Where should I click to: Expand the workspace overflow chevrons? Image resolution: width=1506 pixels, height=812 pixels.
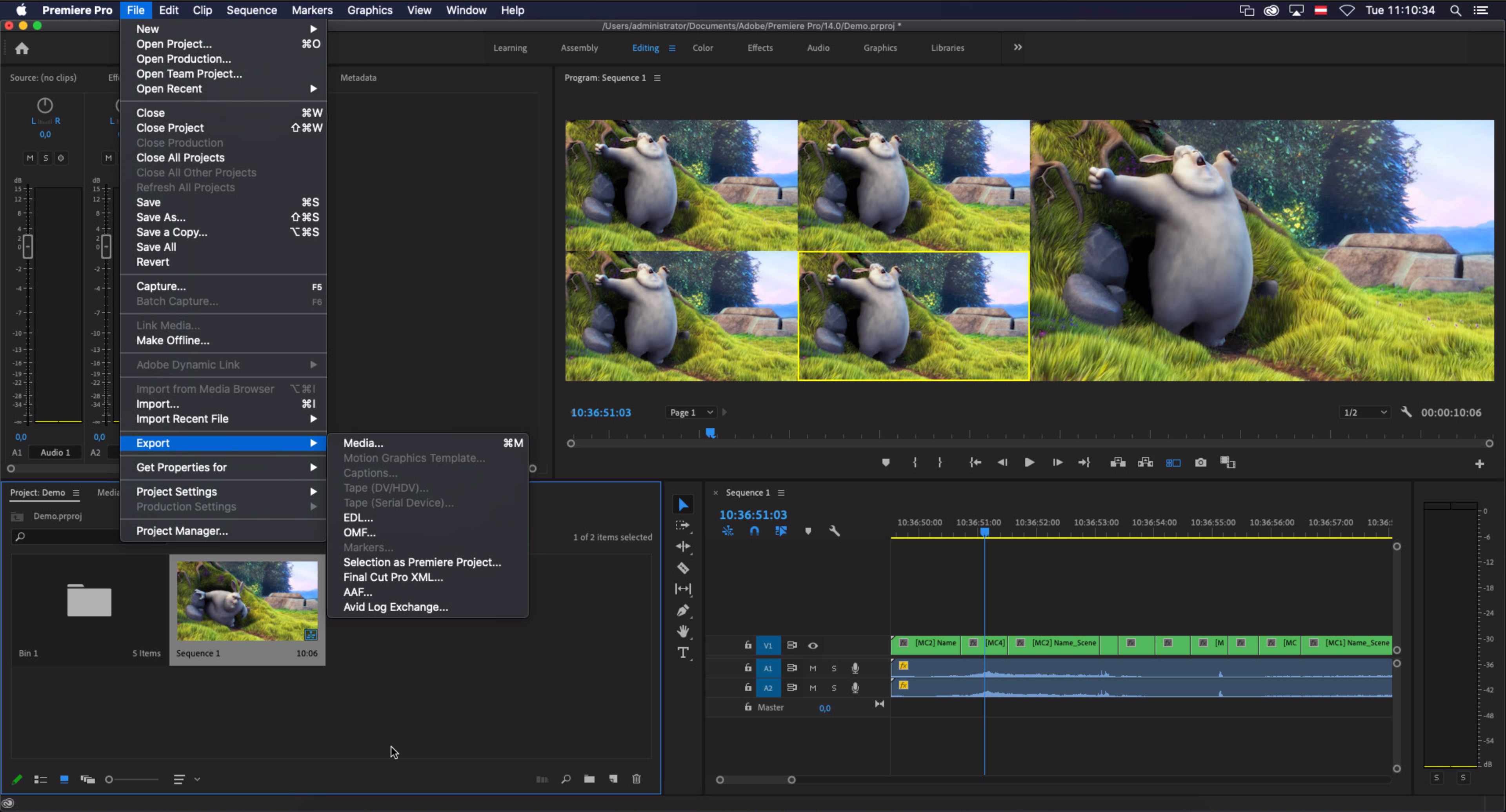(x=1017, y=47)
